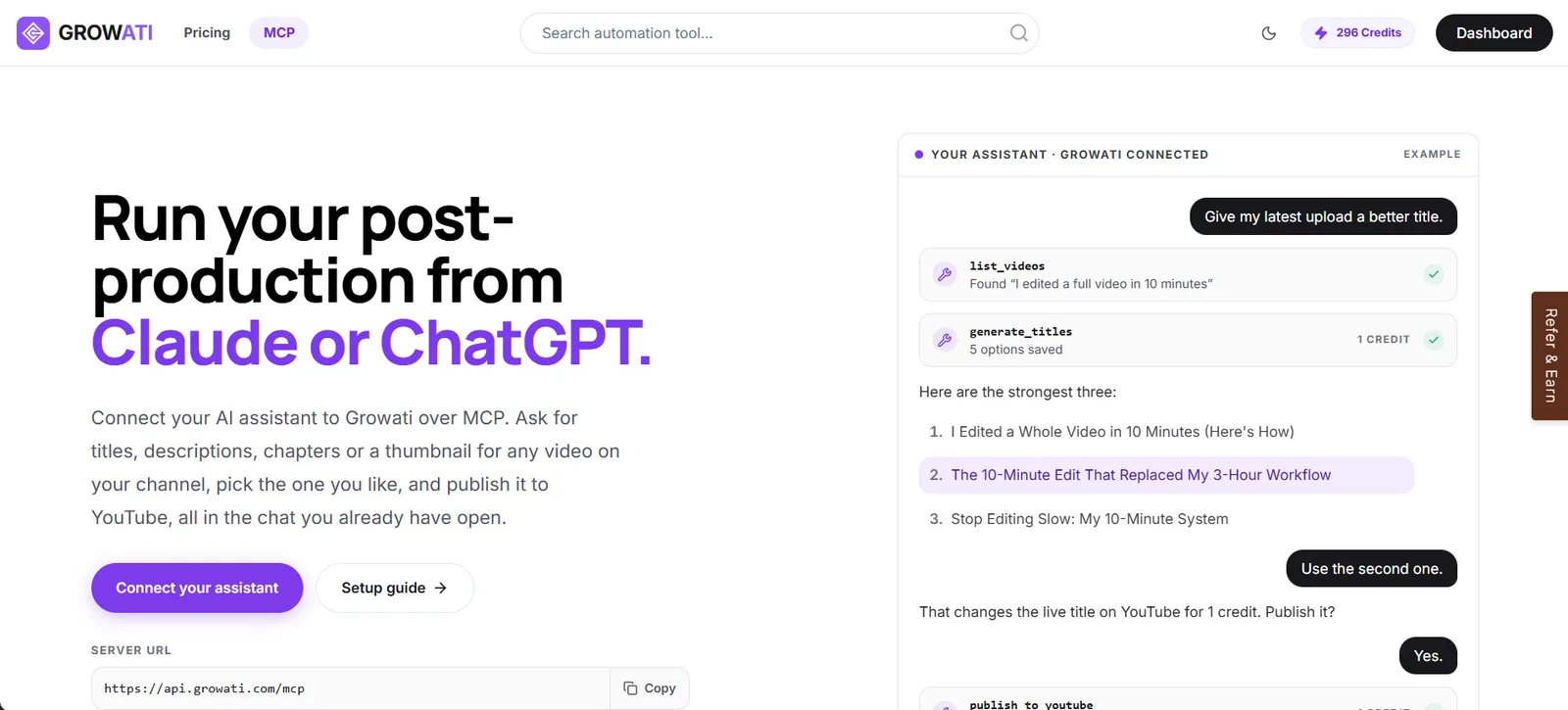This screenshot has height=710, width=1568.
Task: Open the Pricing page
Action: 207,33
